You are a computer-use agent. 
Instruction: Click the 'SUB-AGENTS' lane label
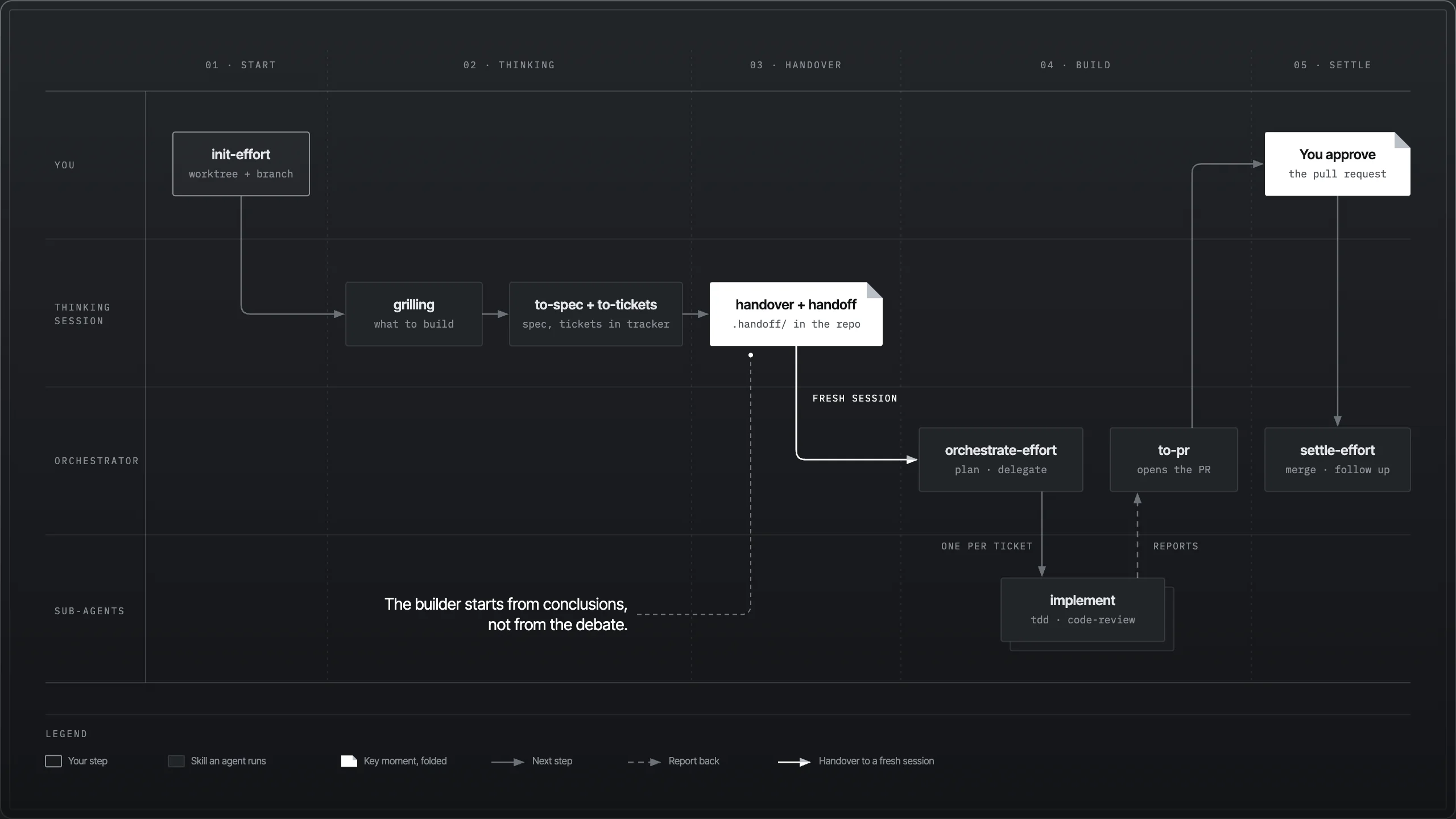point(89,611)
